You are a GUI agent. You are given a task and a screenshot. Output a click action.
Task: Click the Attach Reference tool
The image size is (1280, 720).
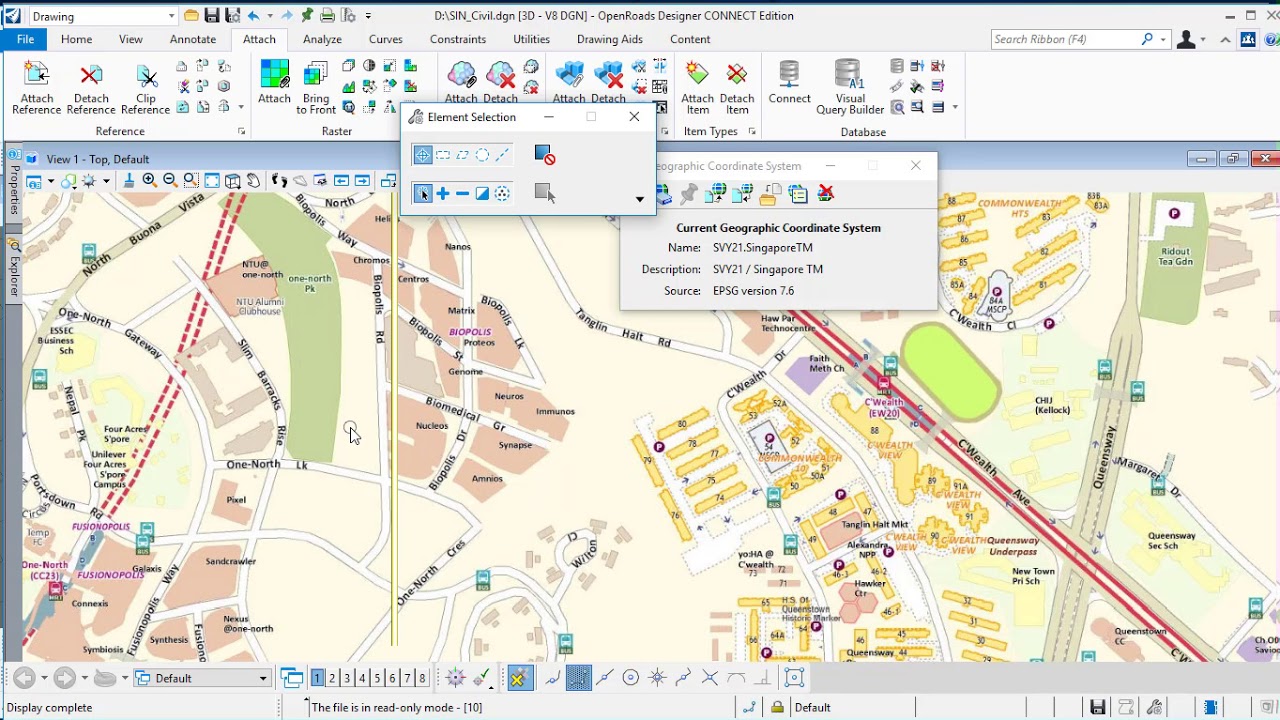(x=36, y=87)
